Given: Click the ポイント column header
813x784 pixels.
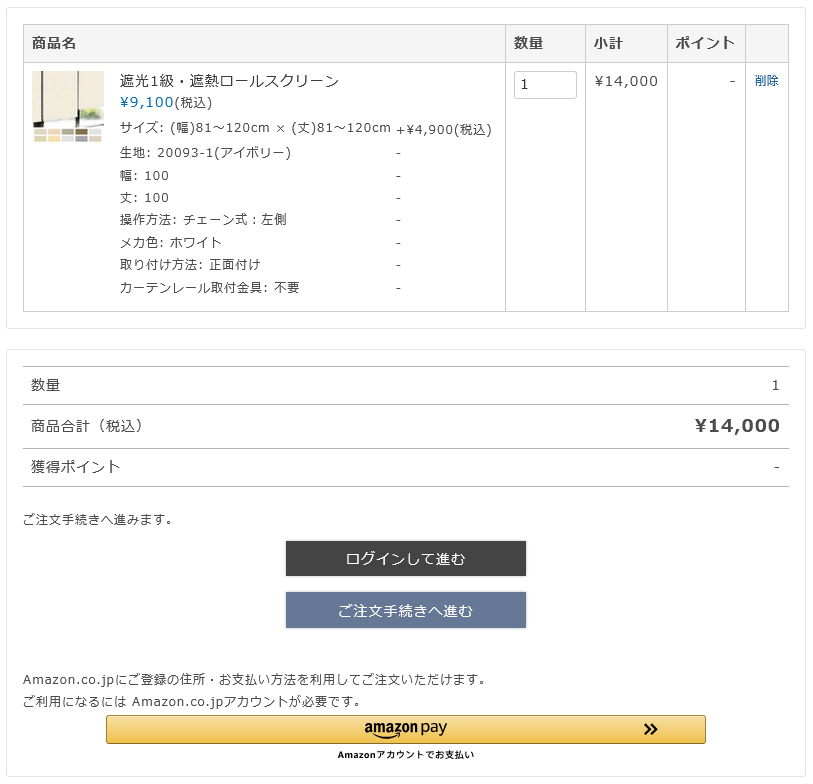Looking at the screenshot, I should [x=705, y=43].
